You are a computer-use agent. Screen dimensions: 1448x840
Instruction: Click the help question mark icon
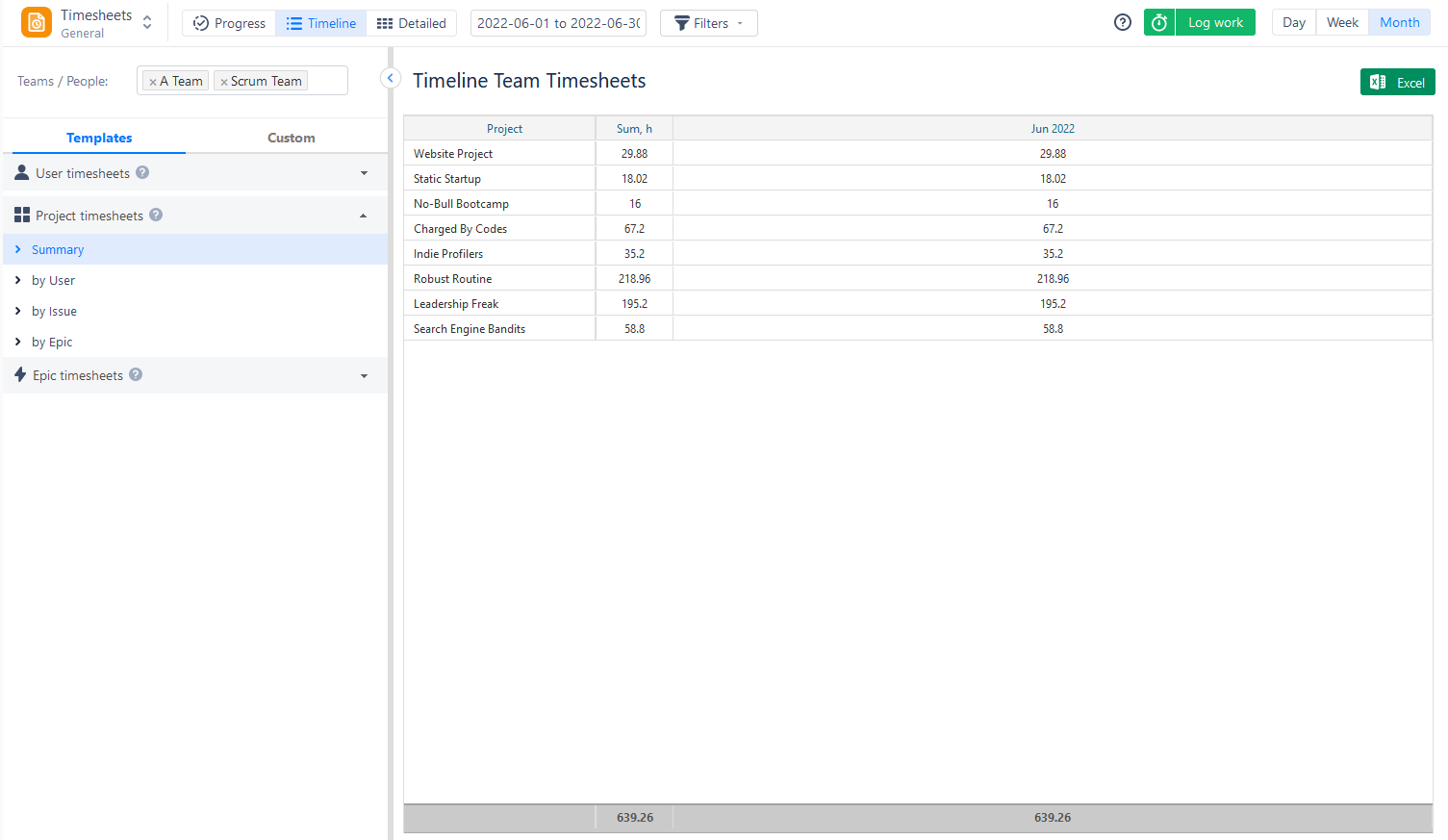(x=1122, y=21)
